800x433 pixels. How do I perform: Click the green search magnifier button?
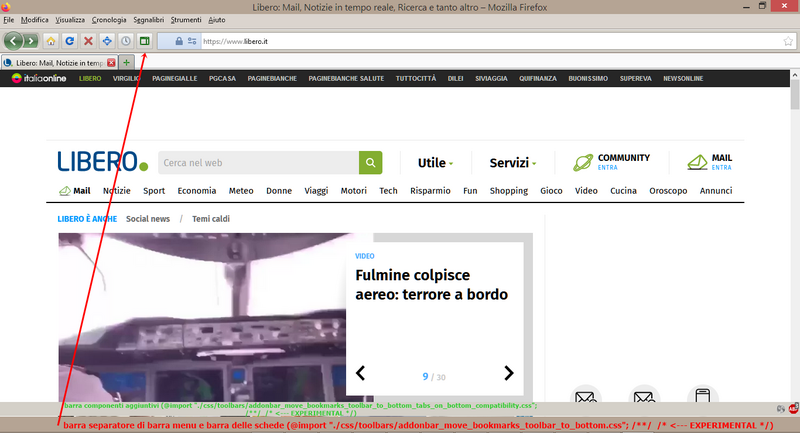point(370,163)
